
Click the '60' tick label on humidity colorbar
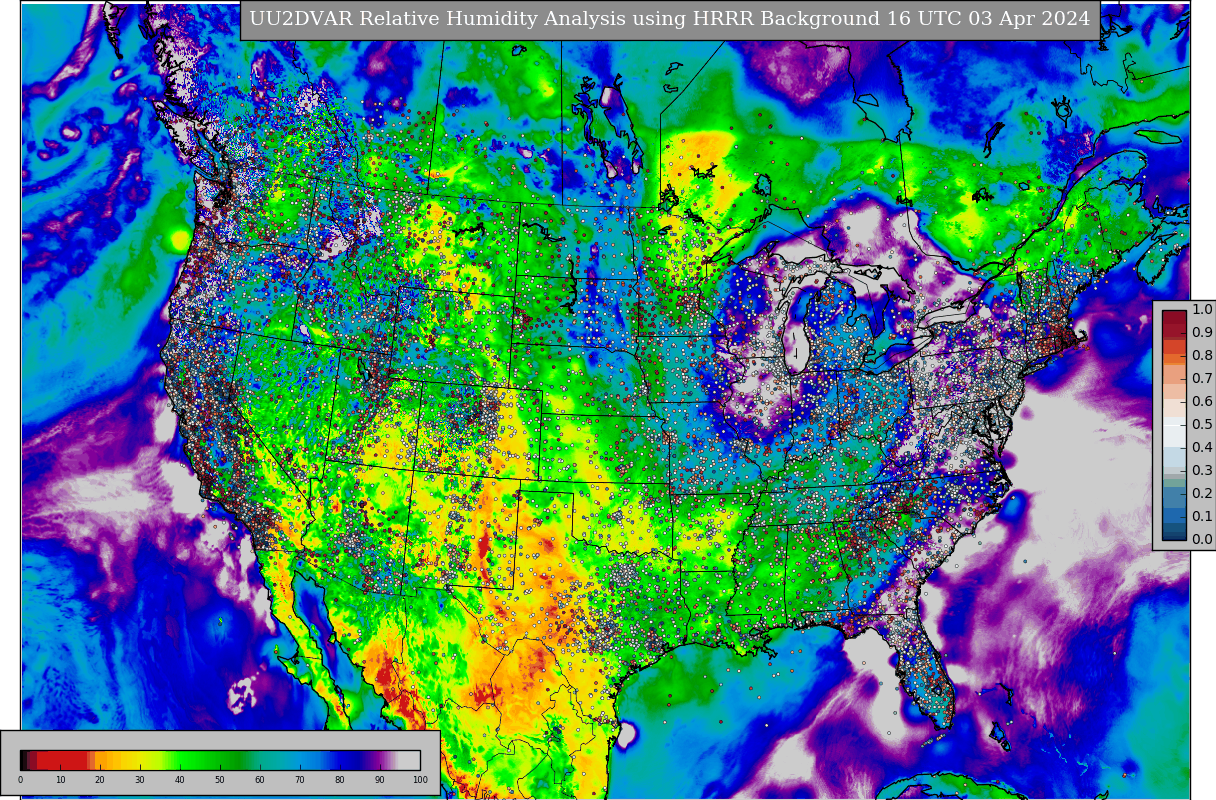click(x=260, y=780)
